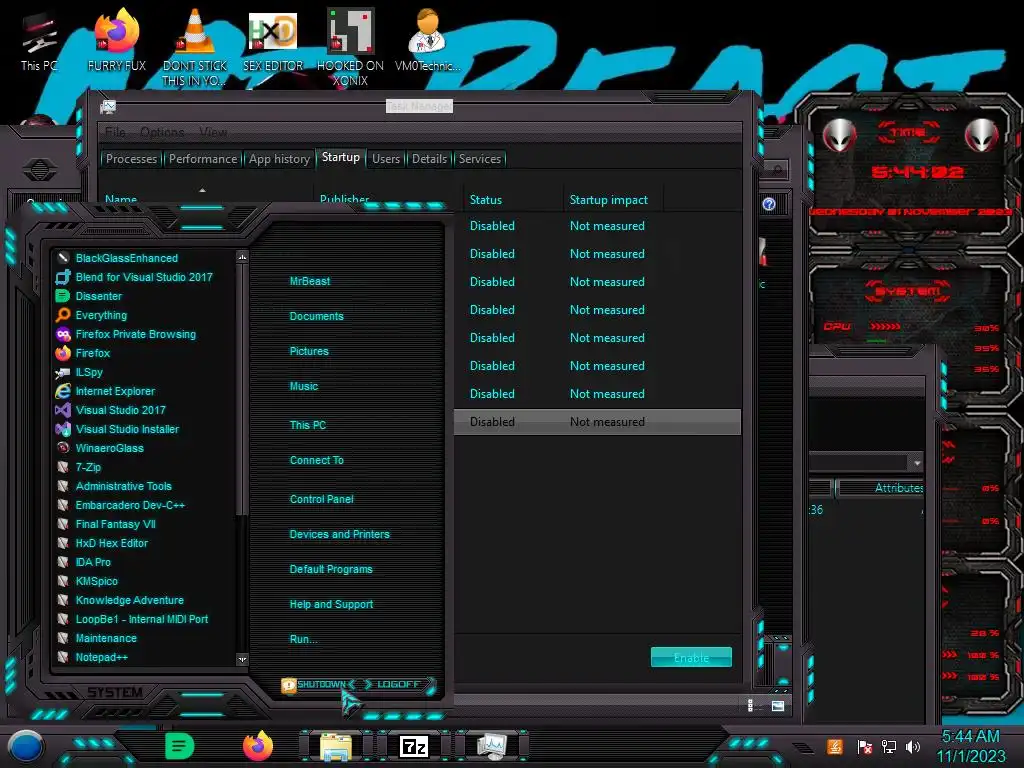Open dropdown arrow in background window

(917, 462)
